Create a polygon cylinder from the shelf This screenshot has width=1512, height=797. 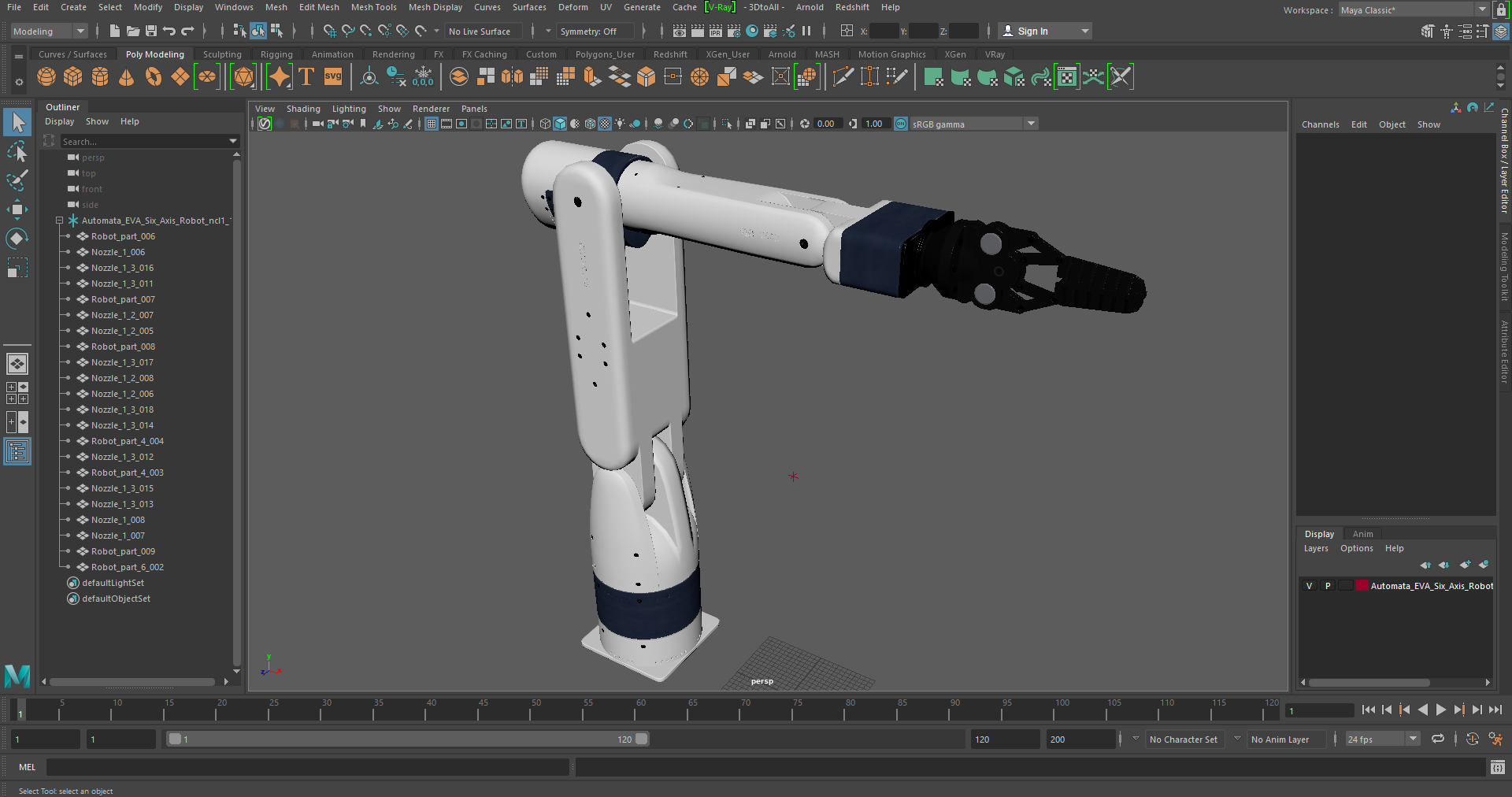[x=100, y=76]
